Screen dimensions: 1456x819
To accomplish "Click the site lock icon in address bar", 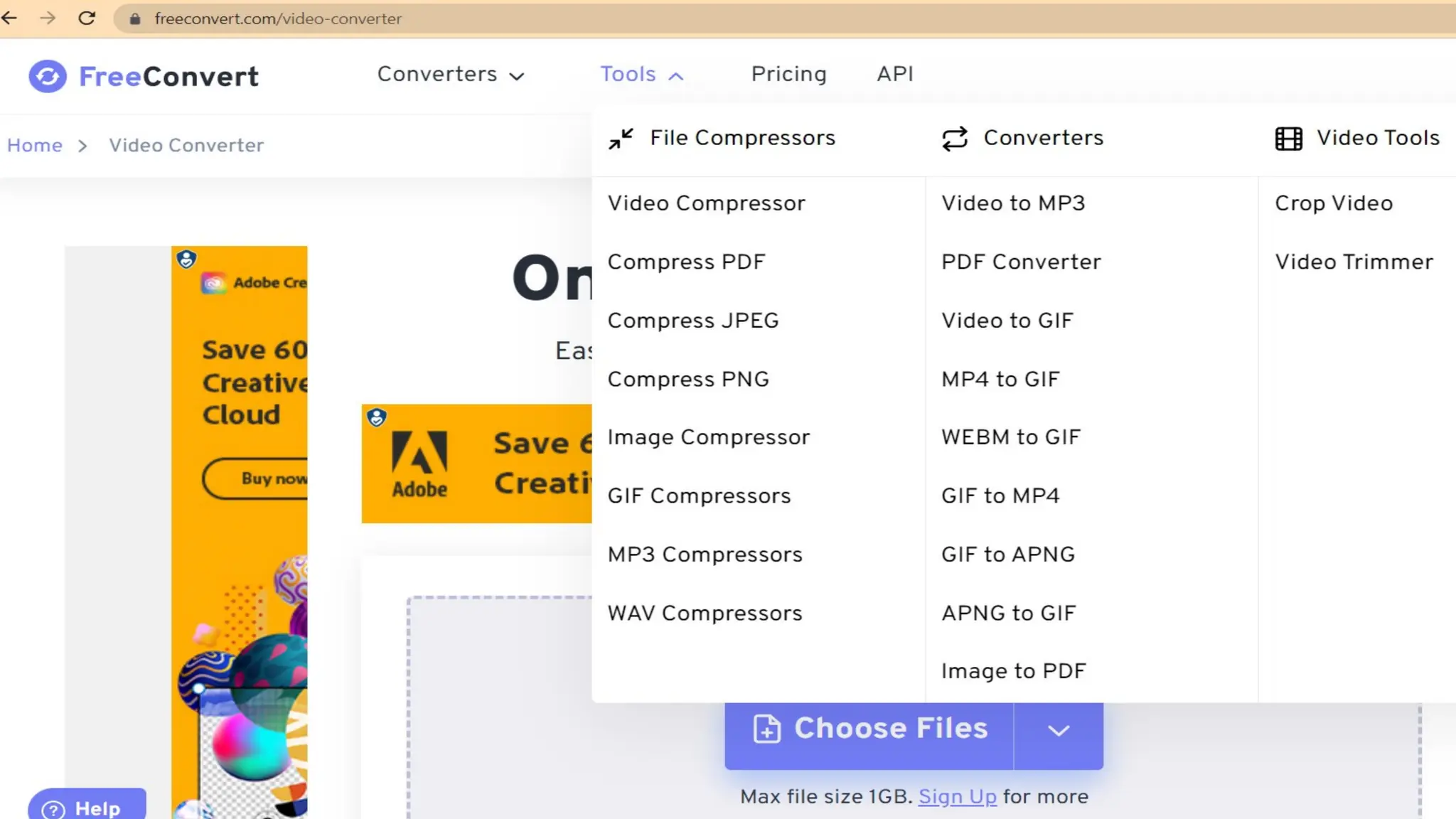I will [135, 19].
